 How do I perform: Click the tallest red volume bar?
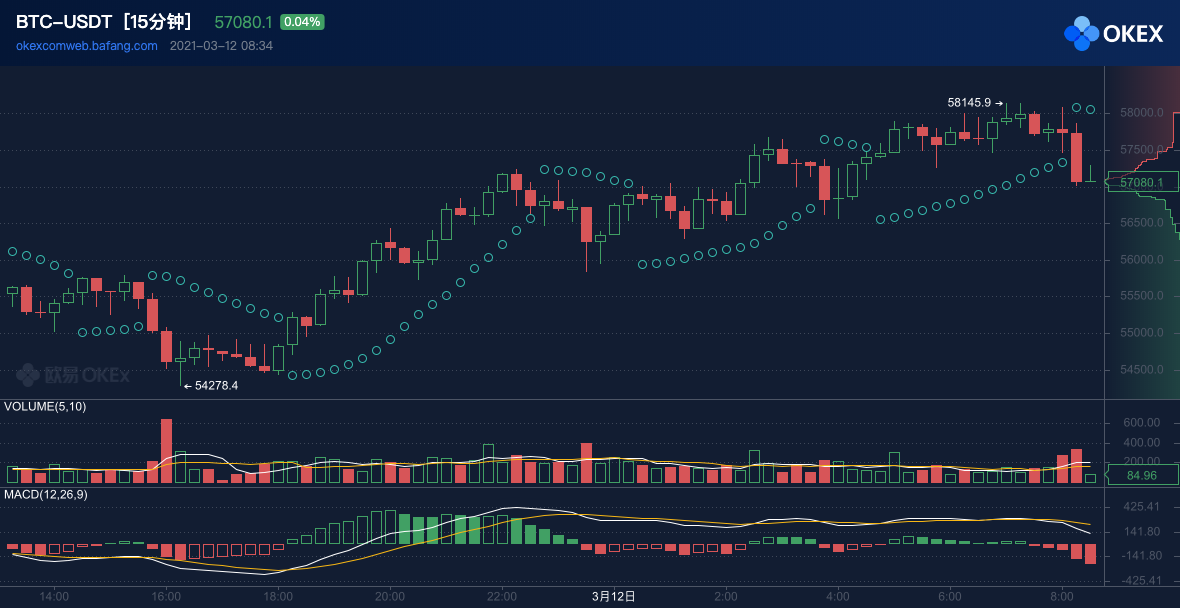[x=166, y=451]
